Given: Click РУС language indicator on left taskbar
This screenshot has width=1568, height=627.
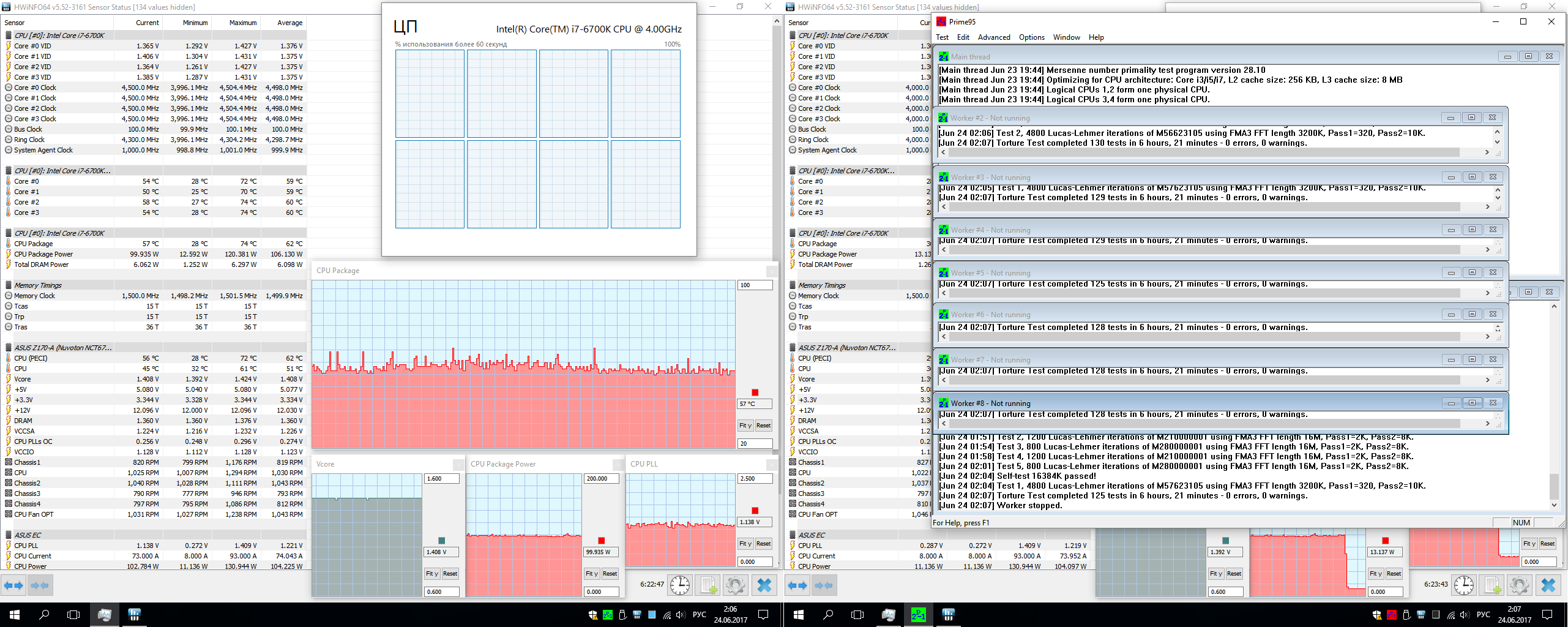Looking at the screenshot, I should pos(700,615).
